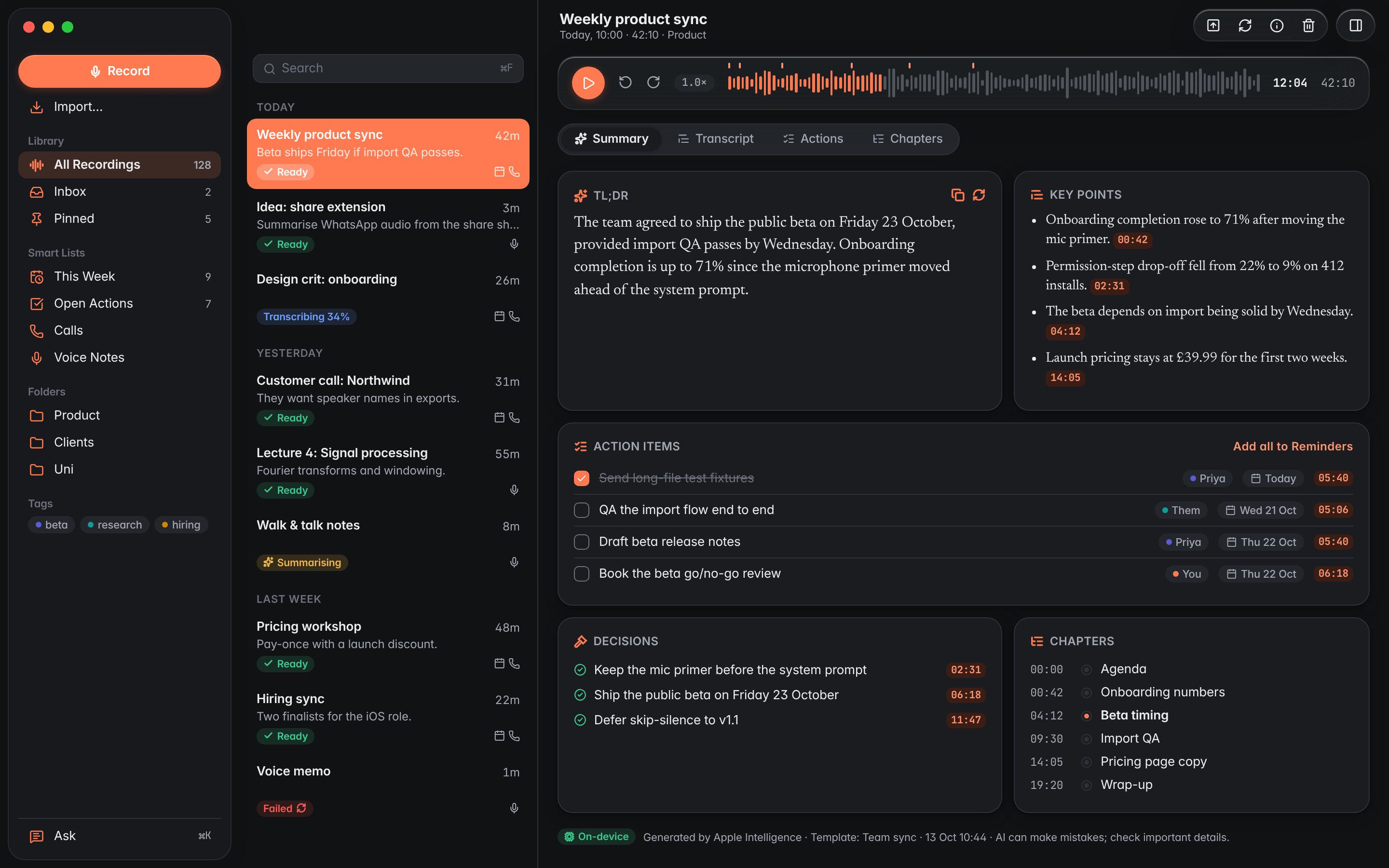This screenshot has width=1389, height=868.
Task: Open the Inbox in the sidebar
Action: coord(120,192)
